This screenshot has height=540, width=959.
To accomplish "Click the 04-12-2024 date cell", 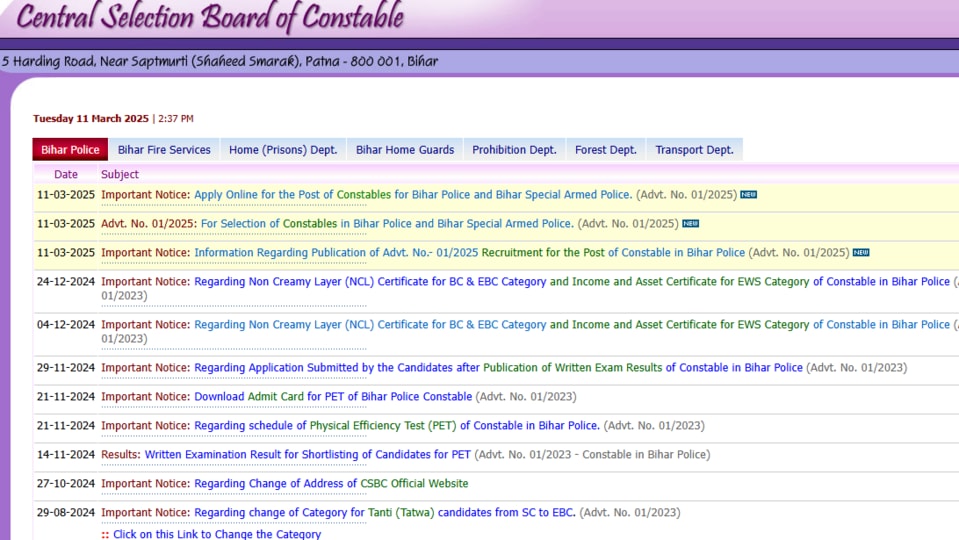I will 65,325.
